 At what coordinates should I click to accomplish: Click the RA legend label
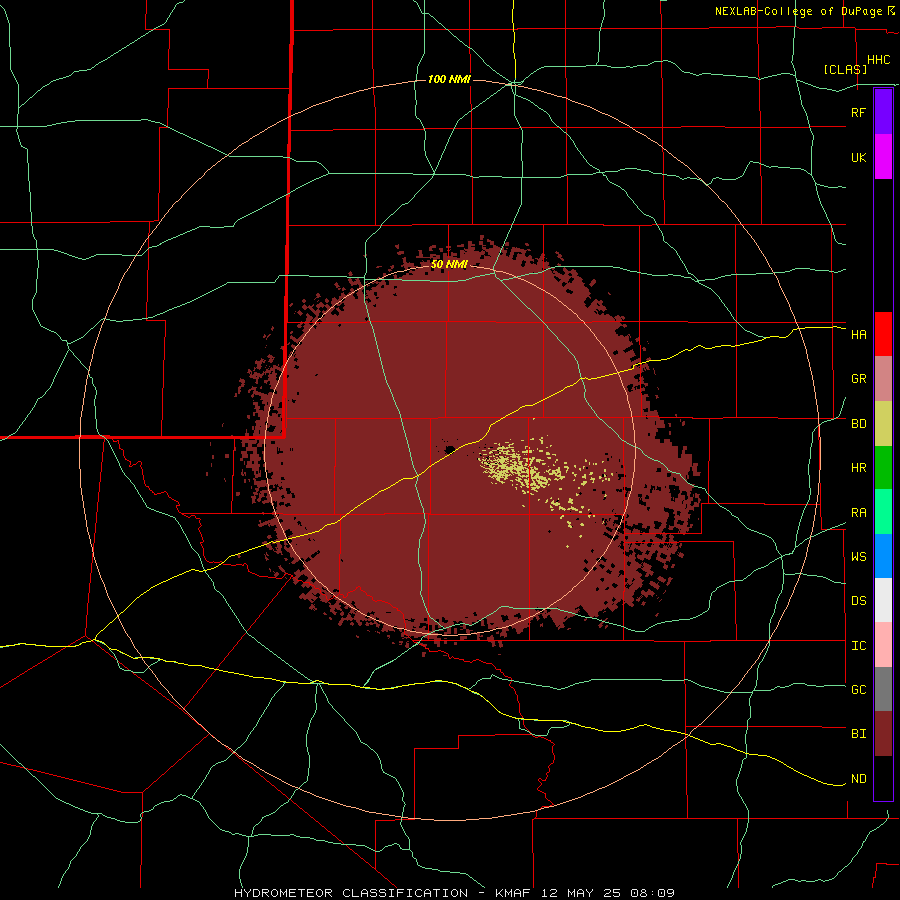[858, 513]
